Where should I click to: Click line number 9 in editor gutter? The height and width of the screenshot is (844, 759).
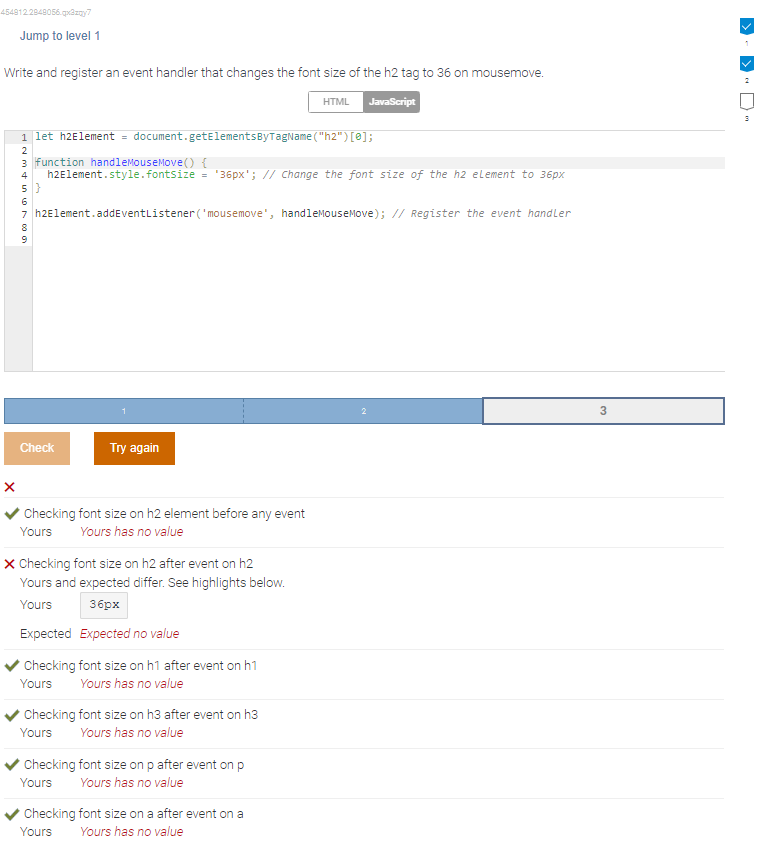pos(24,240)
